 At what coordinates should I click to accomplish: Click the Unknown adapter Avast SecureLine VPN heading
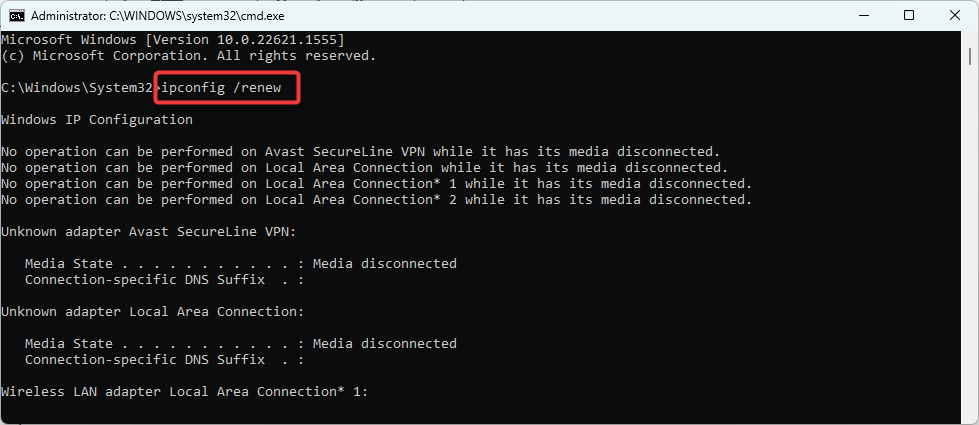[x=149, y=232]
